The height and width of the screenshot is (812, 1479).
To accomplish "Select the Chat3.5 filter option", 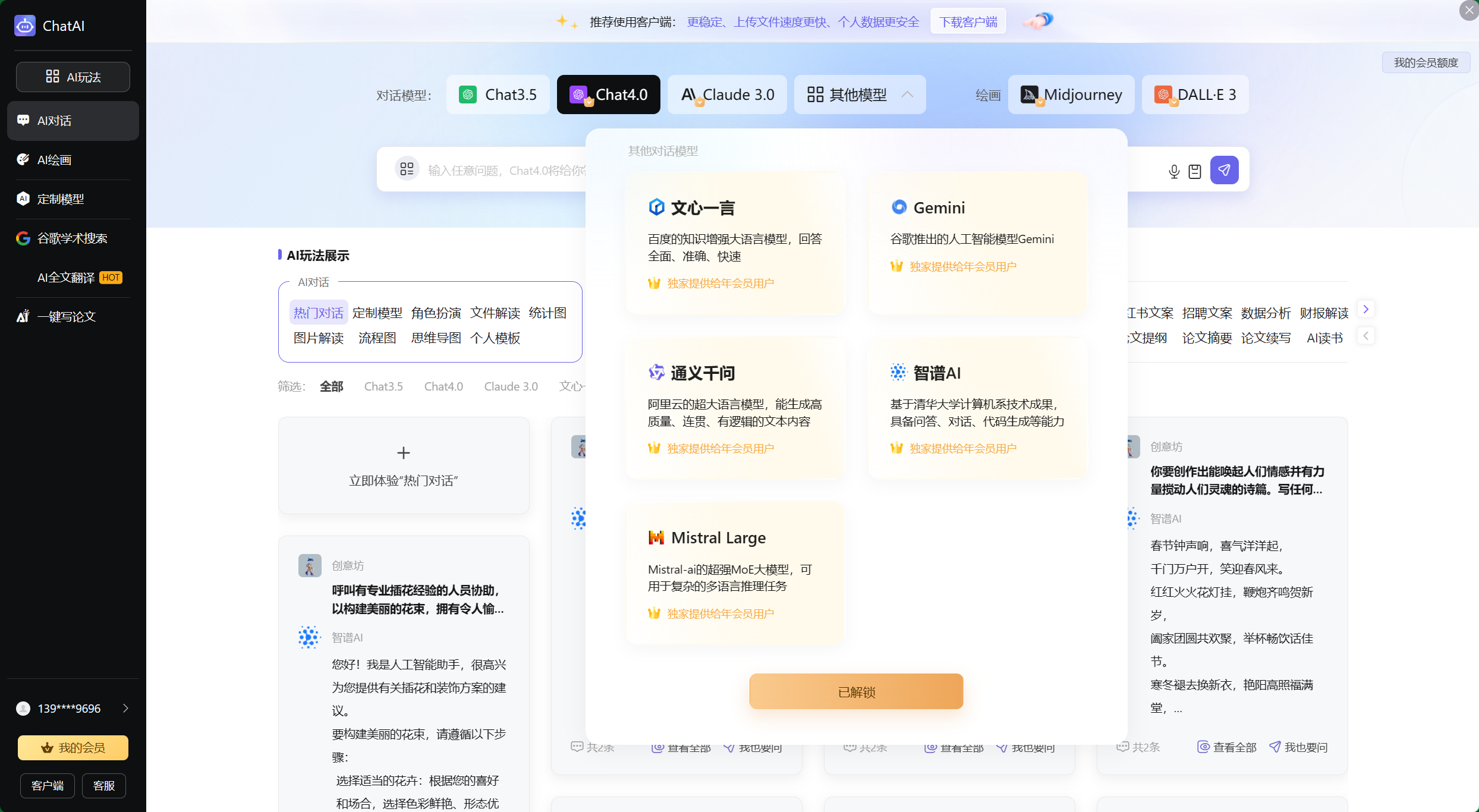I will click(x=383, y=386).
